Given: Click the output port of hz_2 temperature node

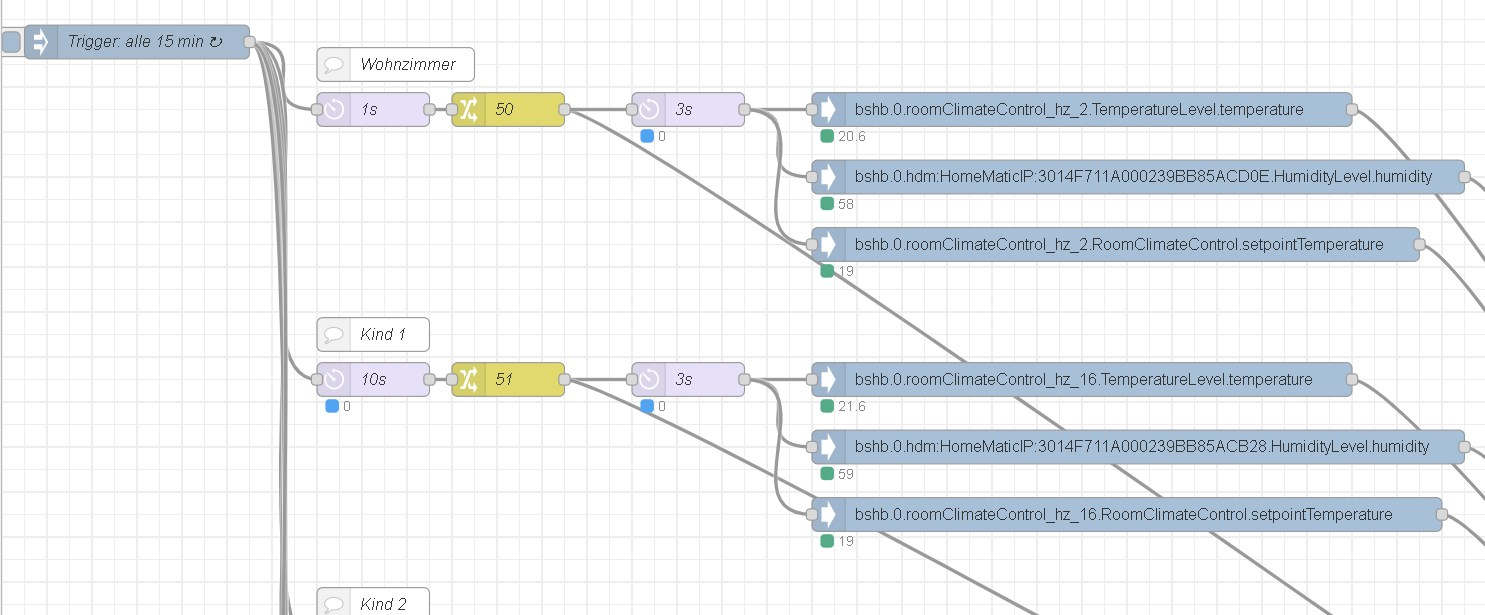Looking at the screenshot, I should (x=1352, y=110).
